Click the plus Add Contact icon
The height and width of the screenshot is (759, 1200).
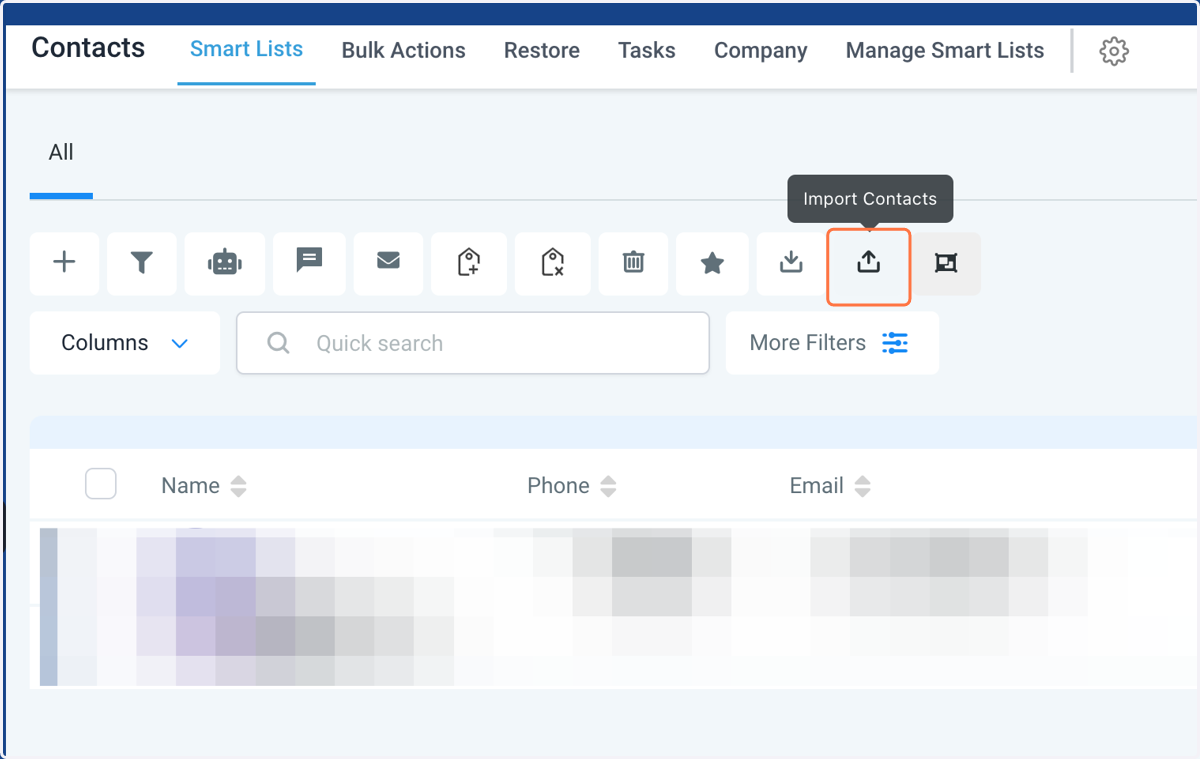pyautogui.click(x=64, y=263)
